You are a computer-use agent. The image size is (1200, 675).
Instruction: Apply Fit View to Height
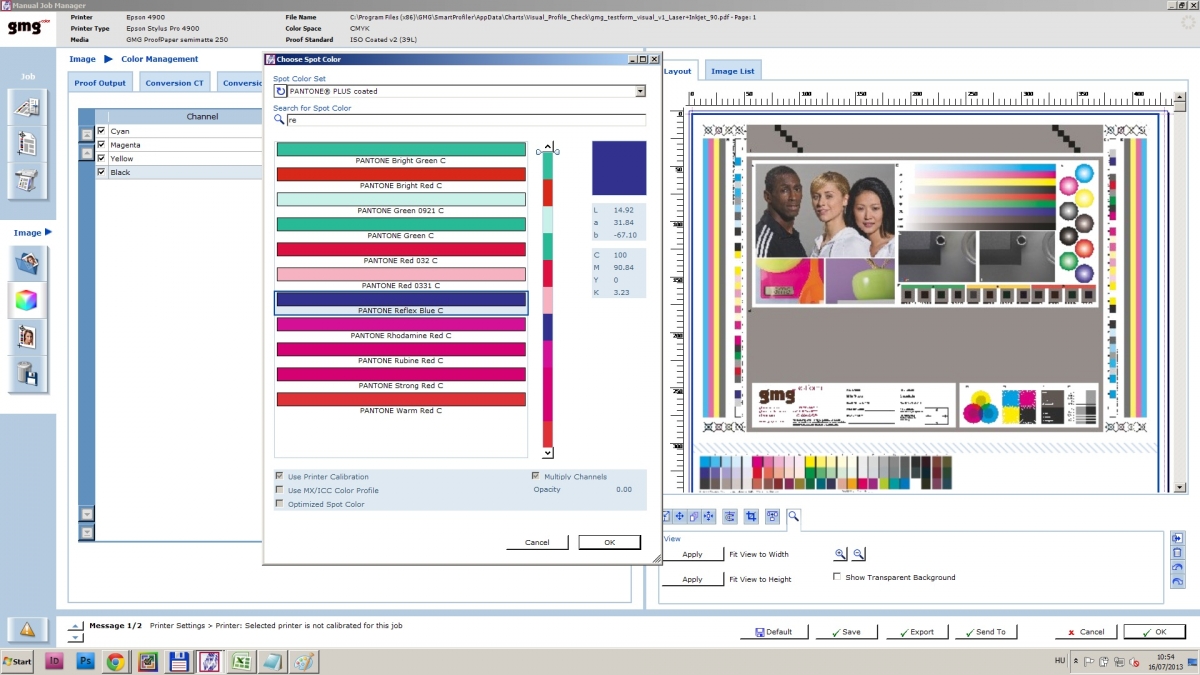692,579
